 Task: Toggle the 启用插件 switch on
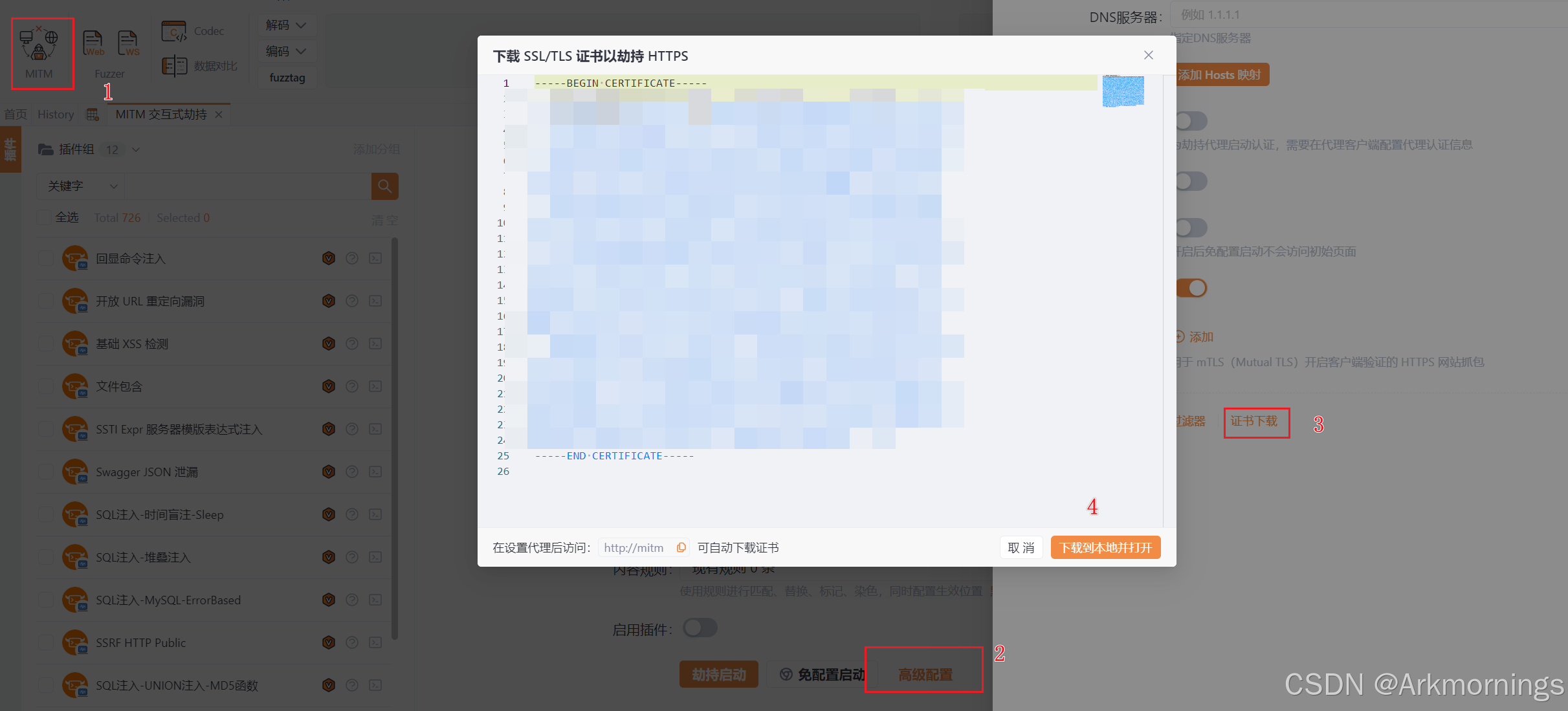pos(700,628)
